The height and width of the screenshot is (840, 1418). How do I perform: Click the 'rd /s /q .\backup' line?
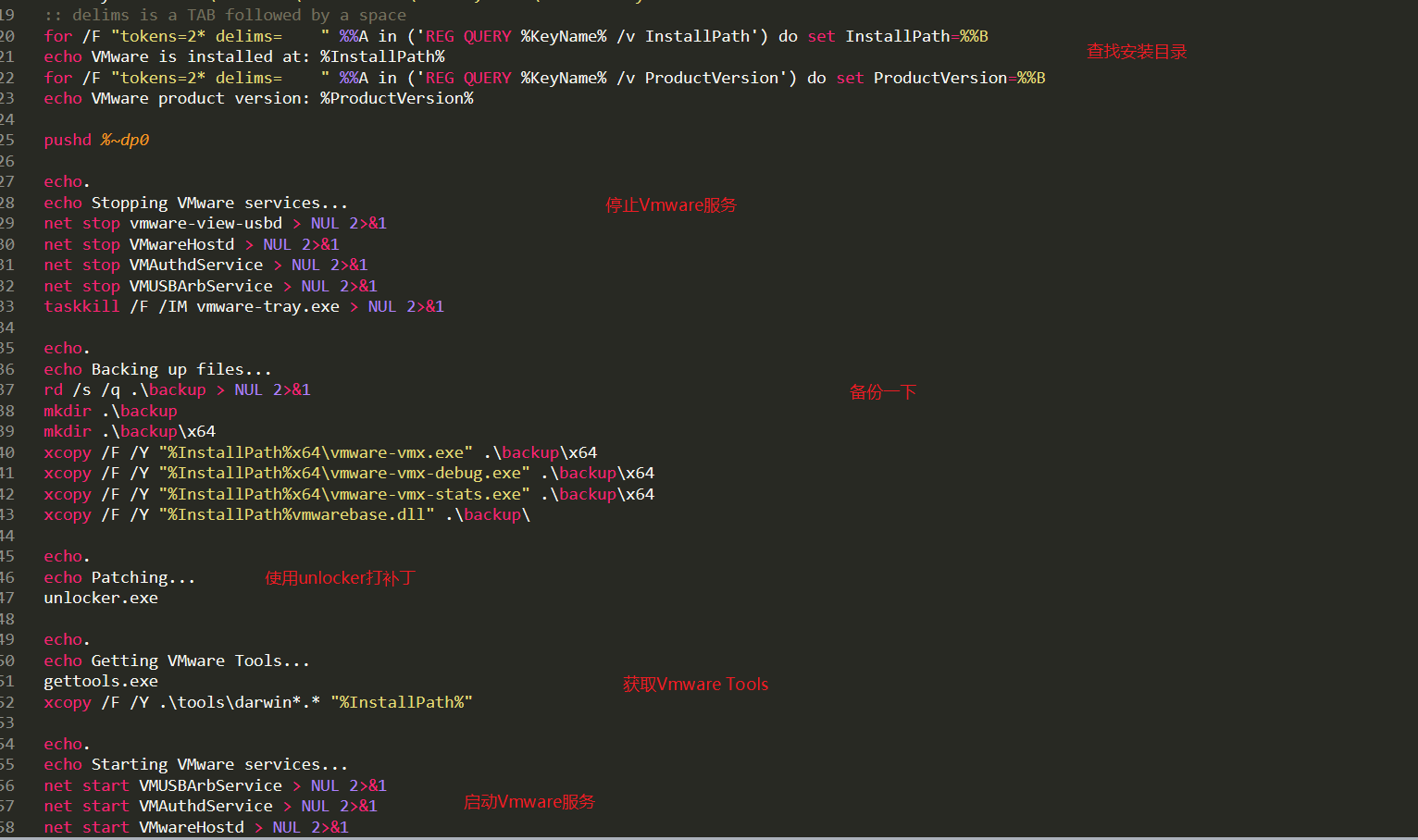(x=177, y=389)
